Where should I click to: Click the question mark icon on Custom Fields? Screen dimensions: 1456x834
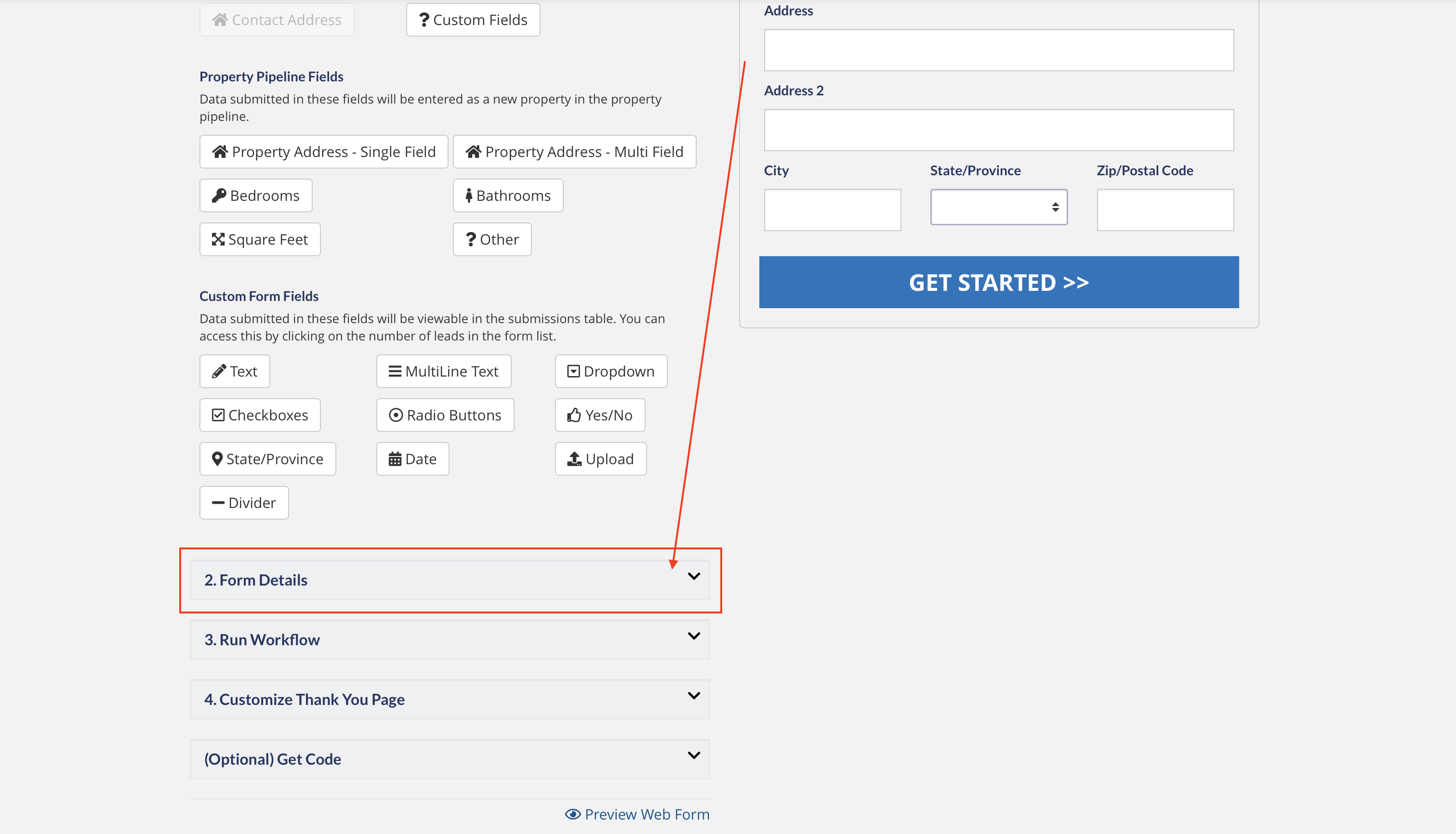point(424,20)
